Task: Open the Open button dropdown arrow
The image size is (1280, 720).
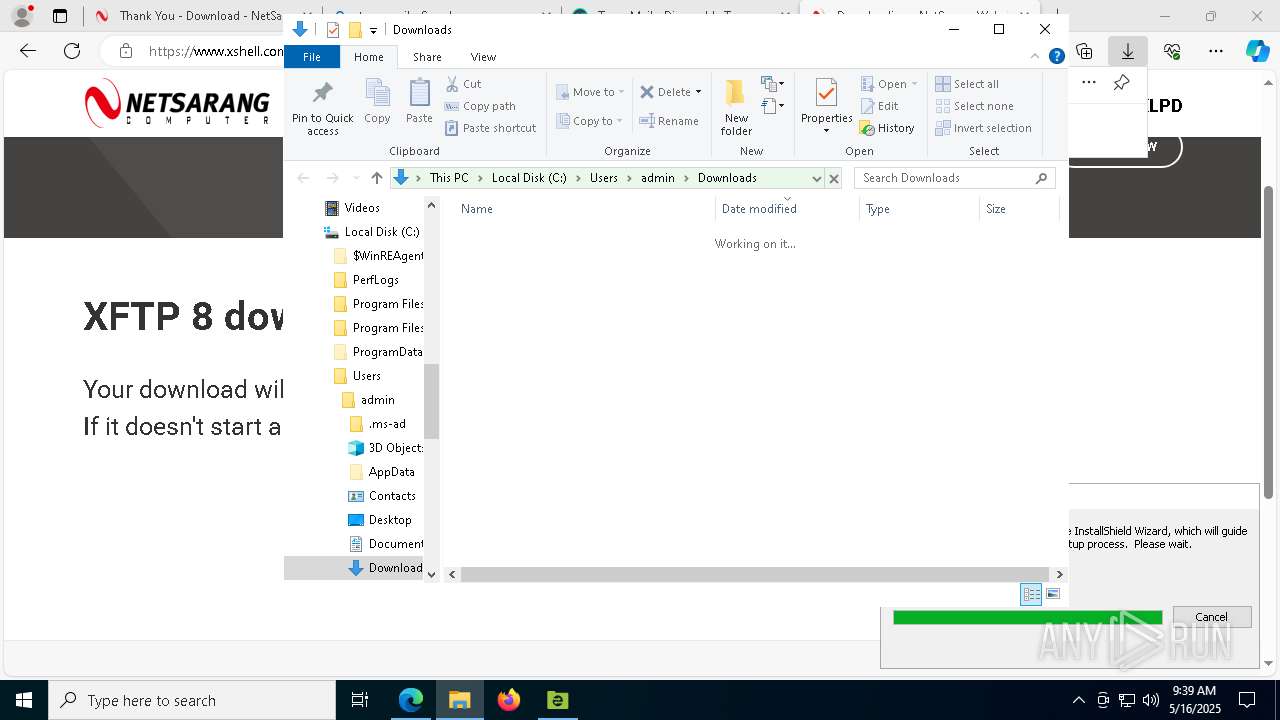Action: pos(914,84)
